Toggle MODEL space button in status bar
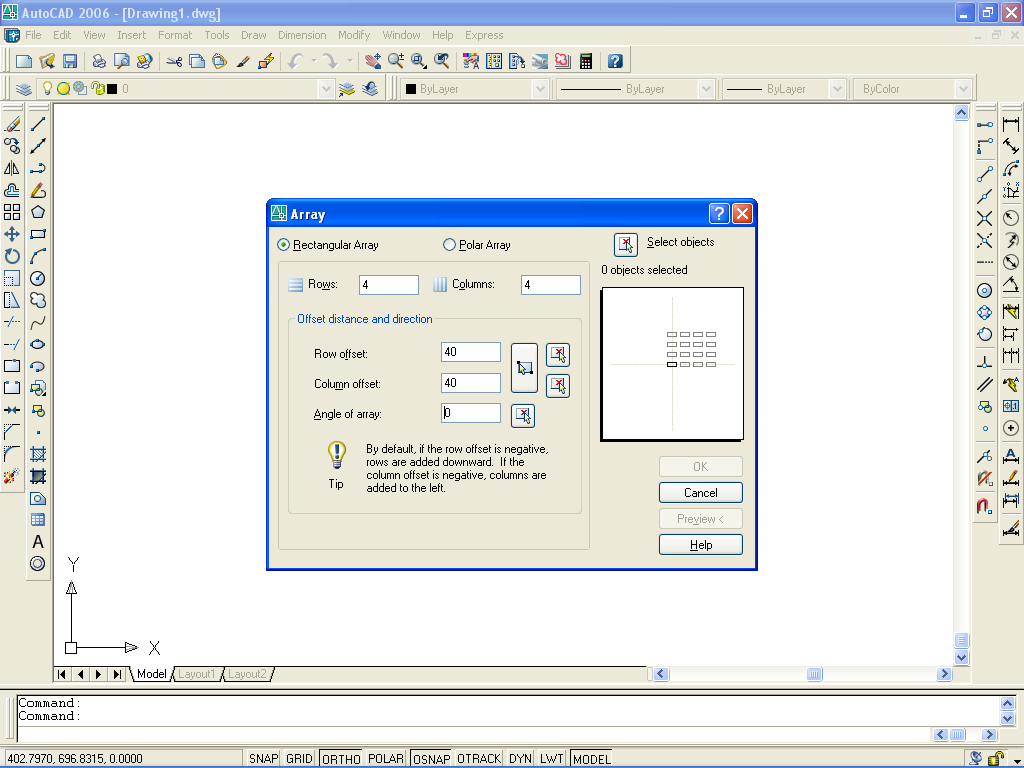The height and width of the screenshot is (768, 1024). 591,758
